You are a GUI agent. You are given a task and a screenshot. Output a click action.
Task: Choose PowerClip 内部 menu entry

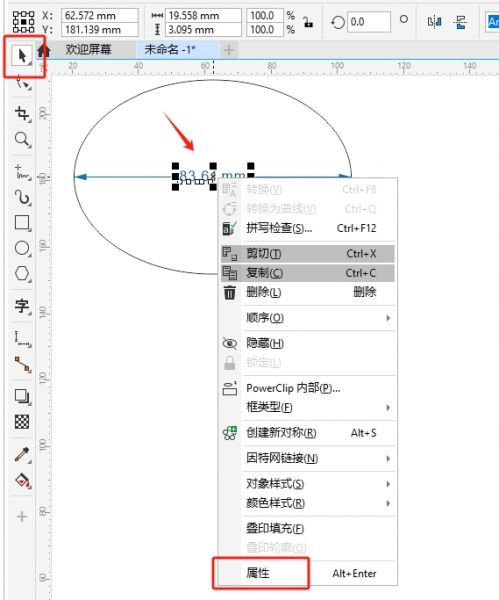308,388
